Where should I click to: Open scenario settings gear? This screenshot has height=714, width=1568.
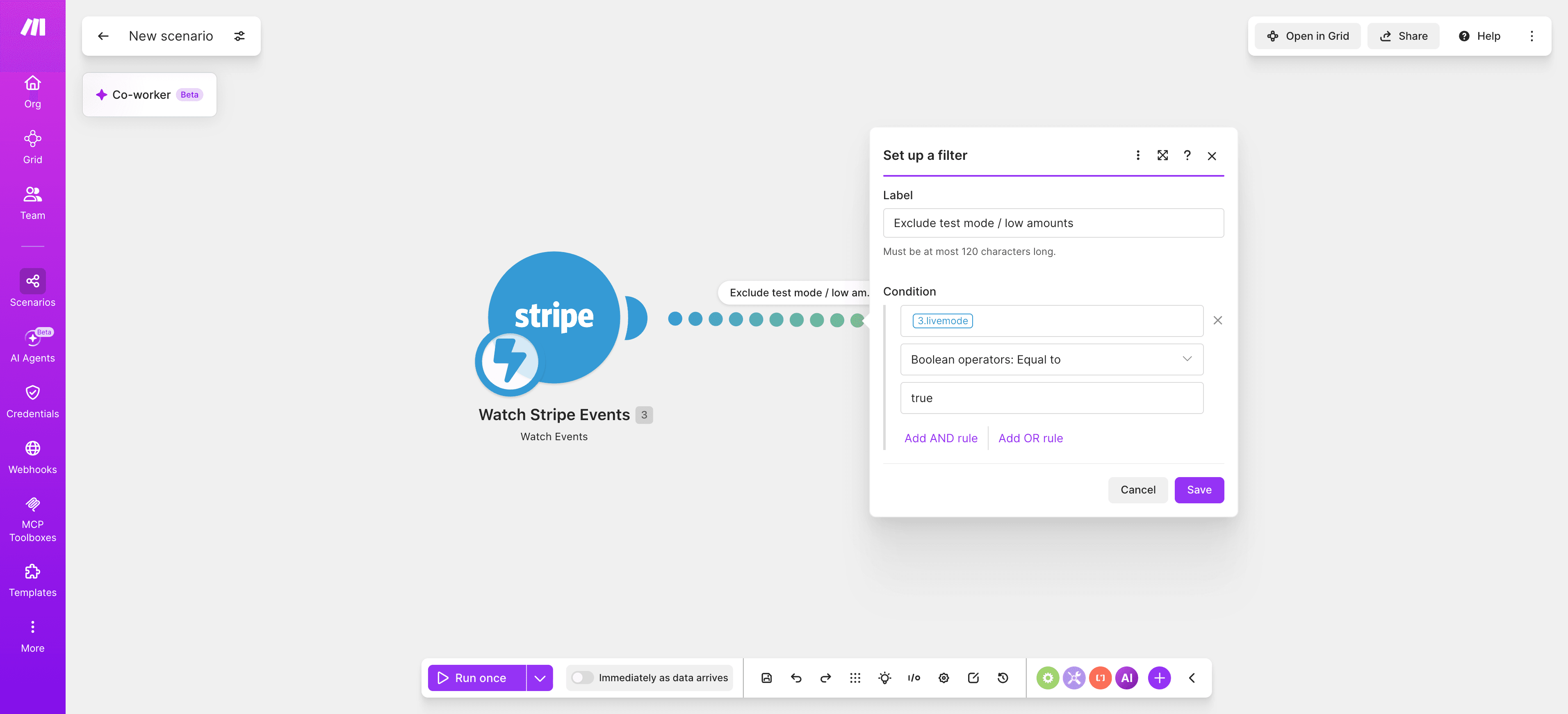[944, 678]
